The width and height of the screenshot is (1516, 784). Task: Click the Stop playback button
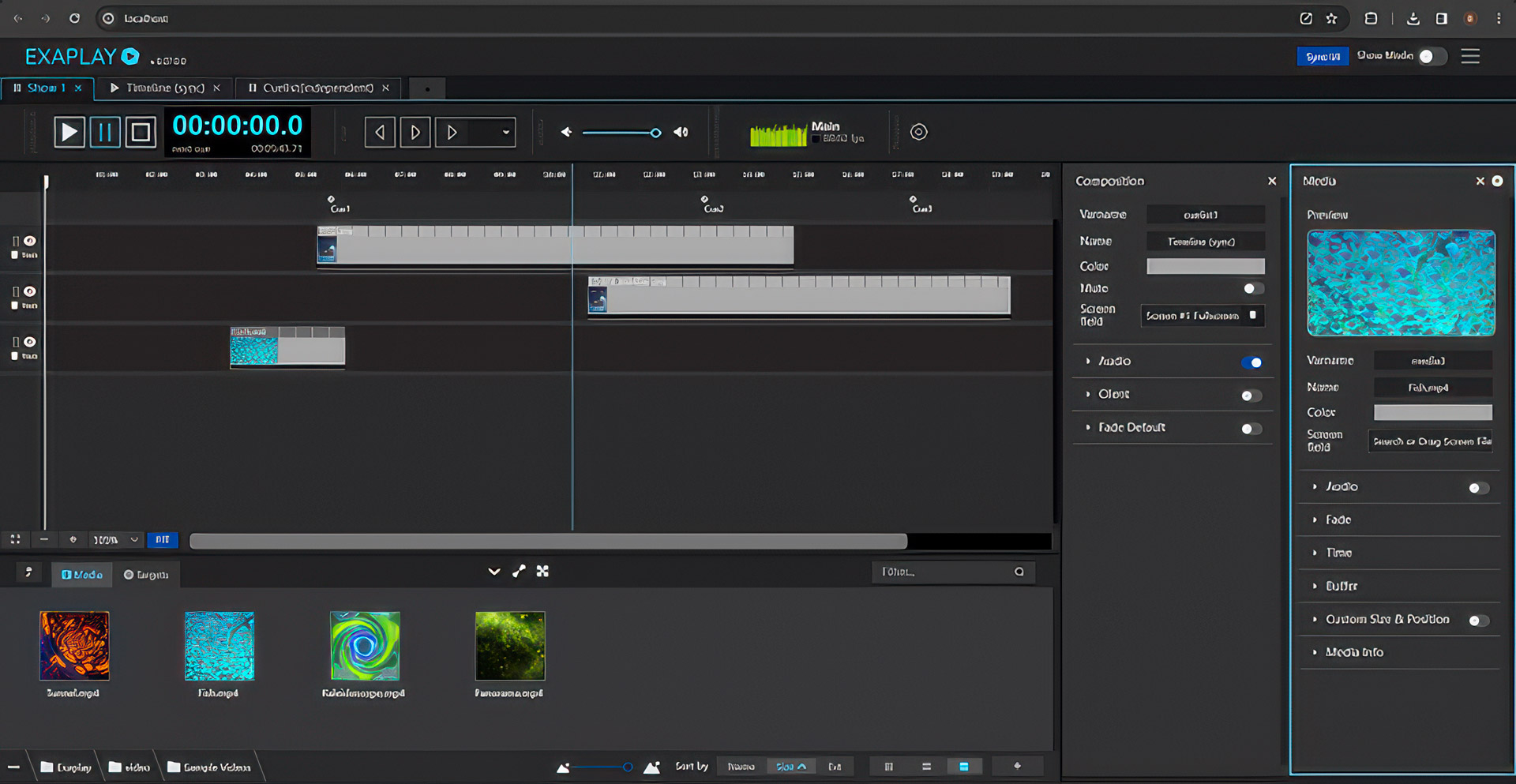coord(141,132)
